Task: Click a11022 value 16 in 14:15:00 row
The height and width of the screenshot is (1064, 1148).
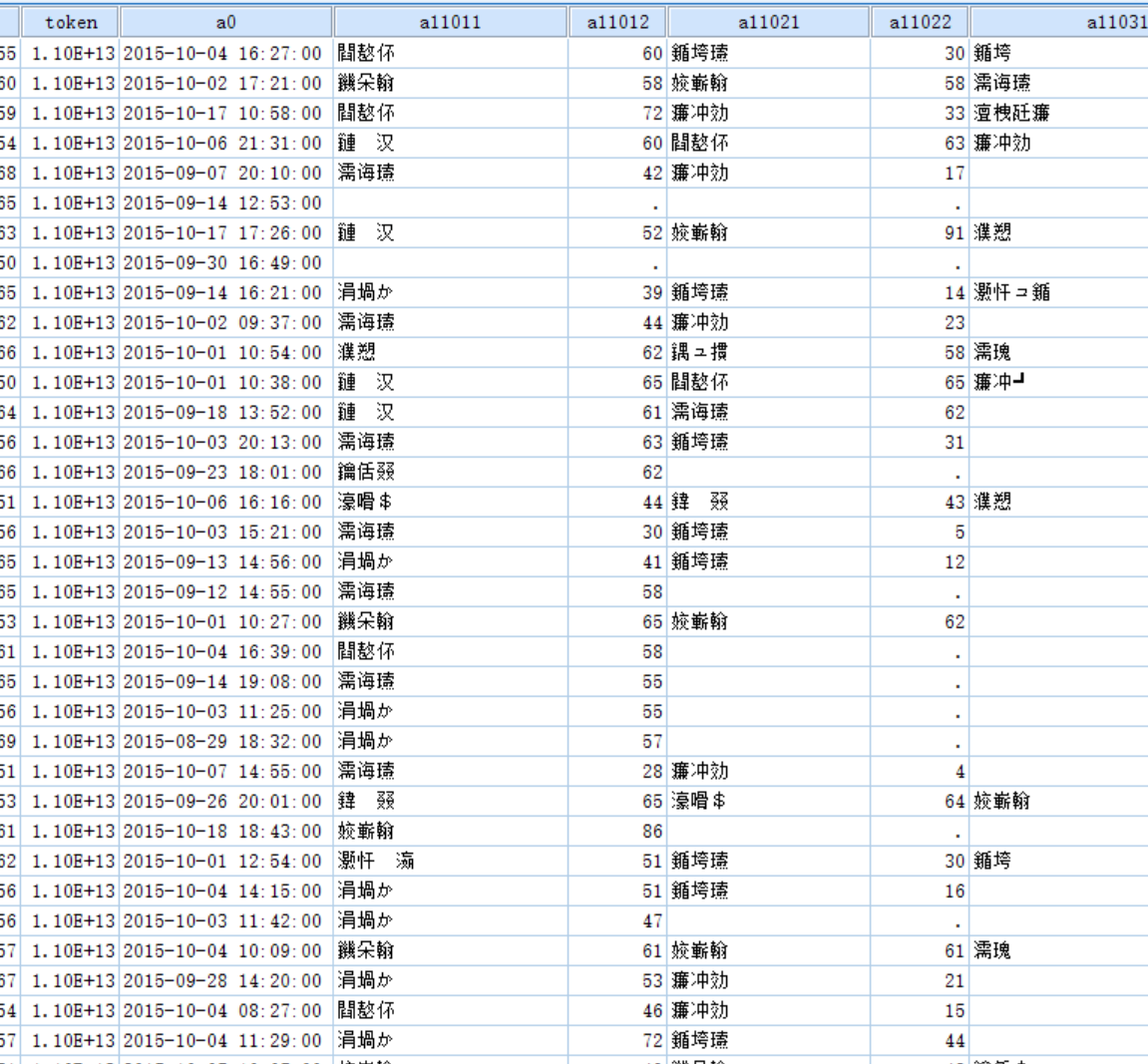Action: click(955, 891)
